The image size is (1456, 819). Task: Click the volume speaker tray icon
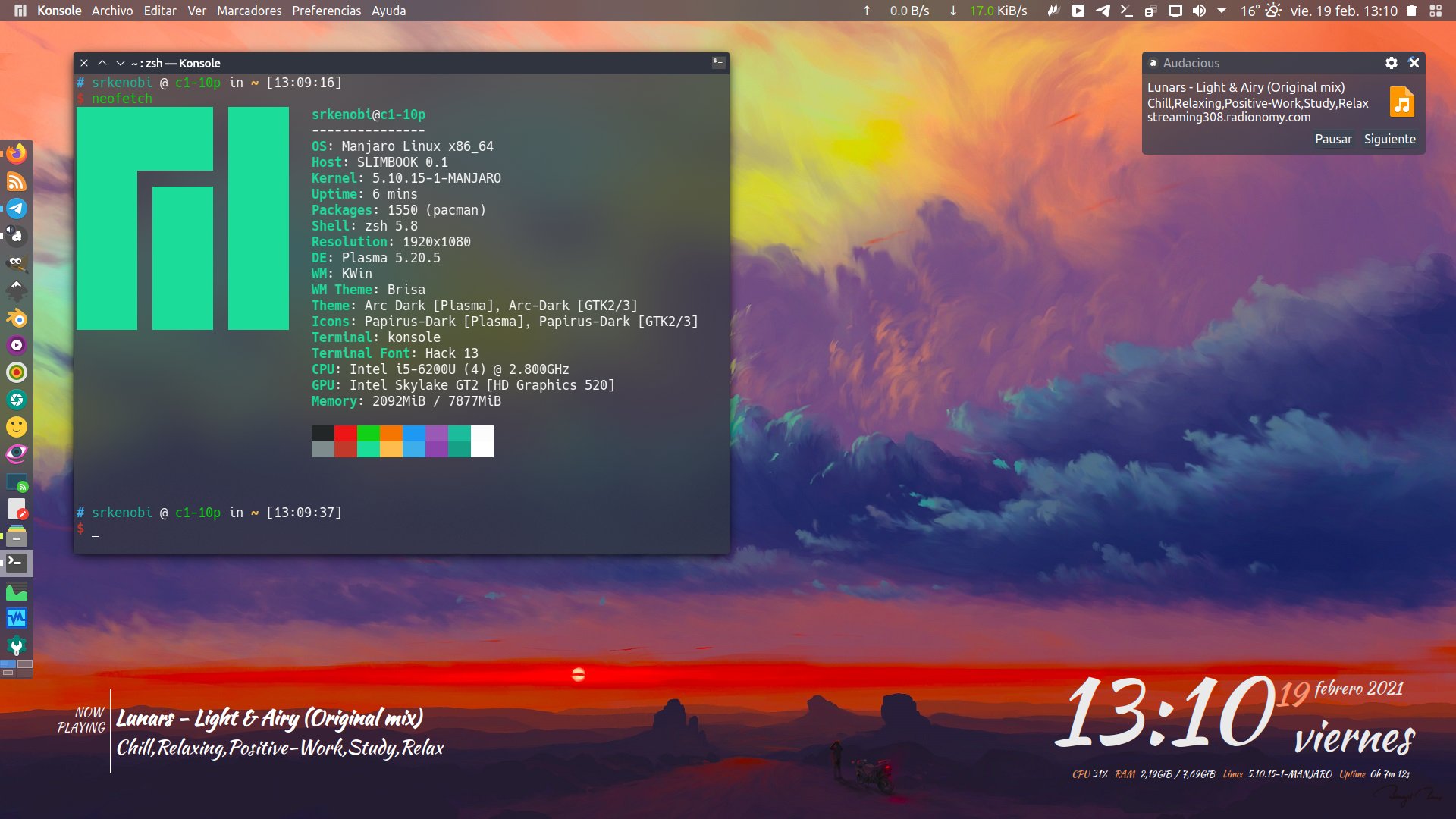[x=1199, y=11]
